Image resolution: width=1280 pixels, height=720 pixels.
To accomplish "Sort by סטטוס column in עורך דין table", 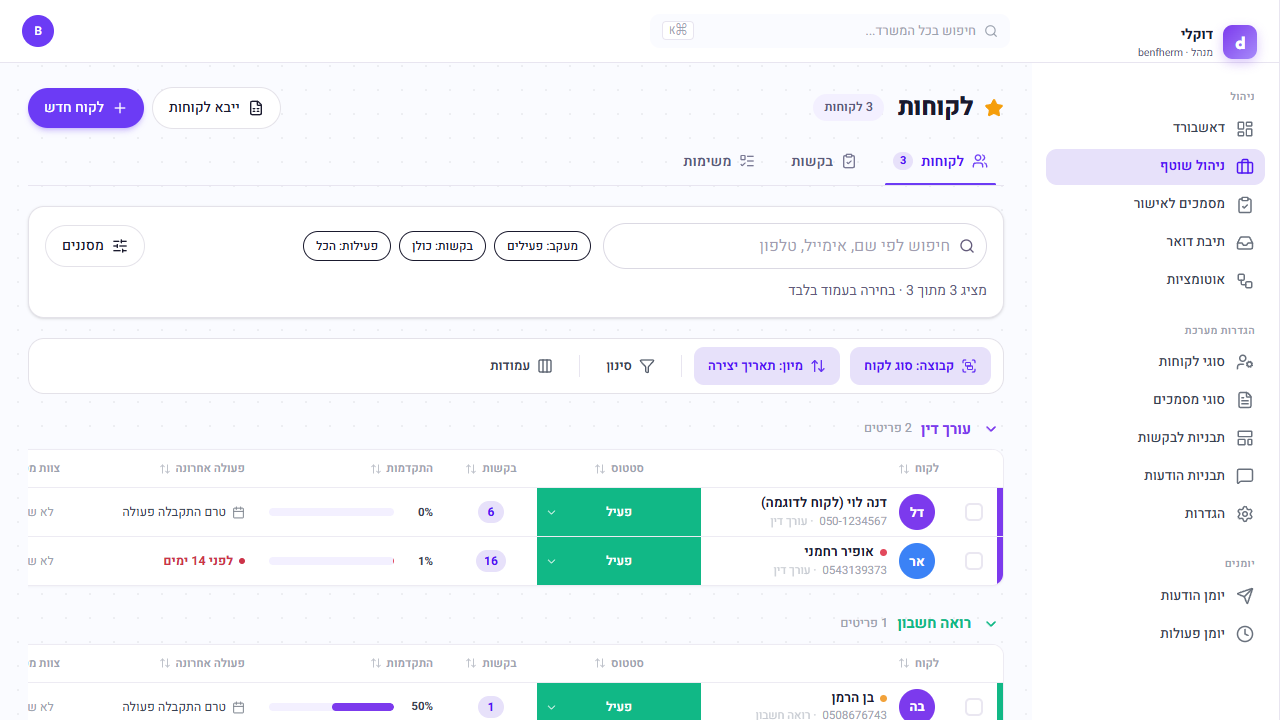I will [619, 468].
